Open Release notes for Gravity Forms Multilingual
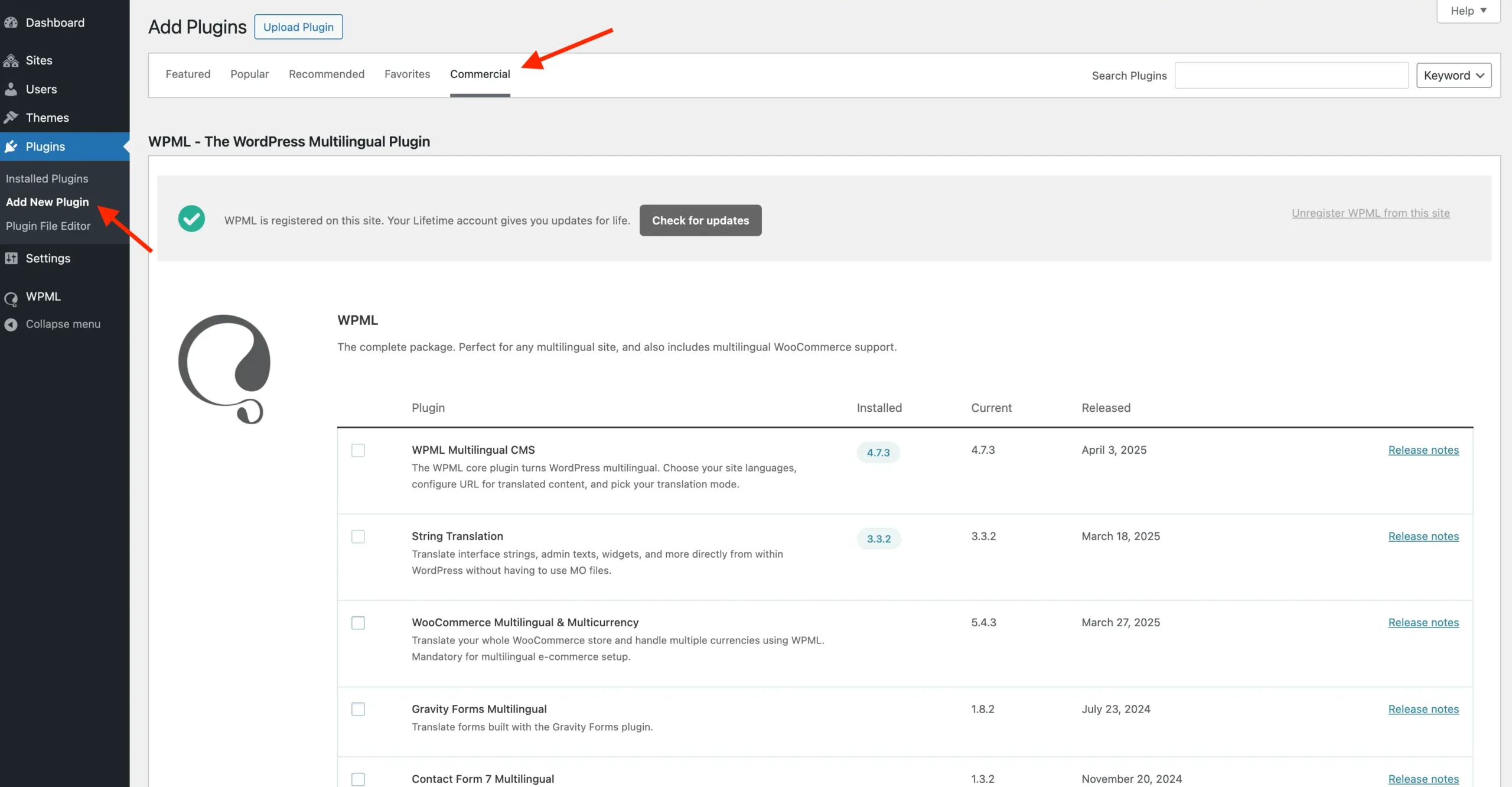This screenshot has width=1512, height=787. click(1423, 709)
